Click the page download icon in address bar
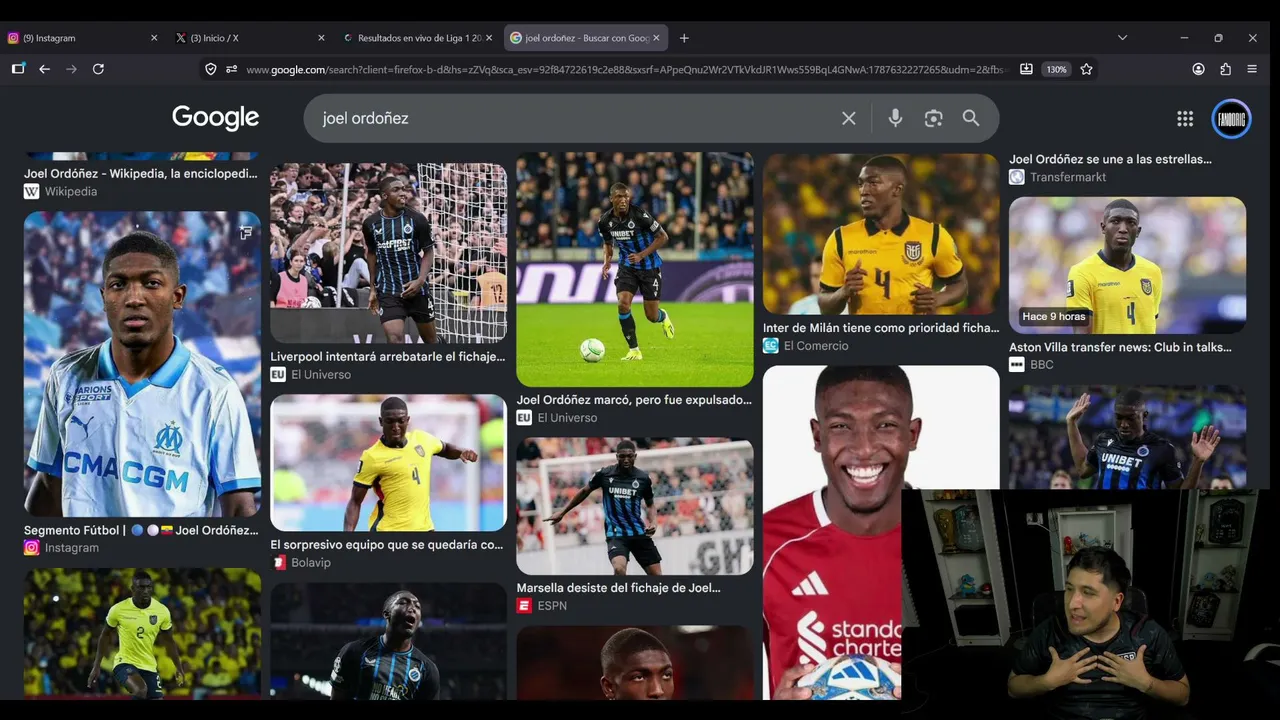Viewport: 1280px width, 720px height. [1026, 69]
